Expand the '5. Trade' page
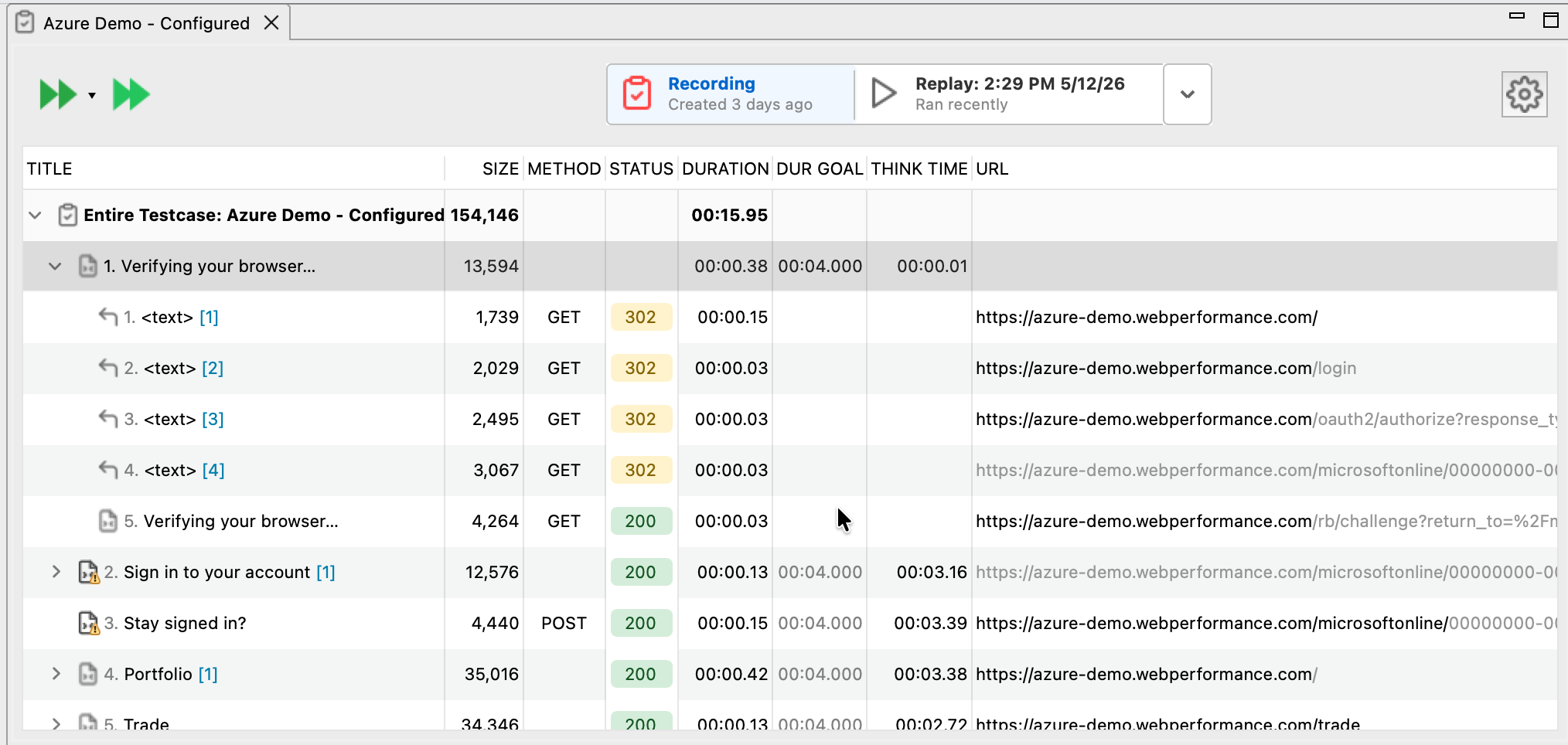 coord(56,724)
